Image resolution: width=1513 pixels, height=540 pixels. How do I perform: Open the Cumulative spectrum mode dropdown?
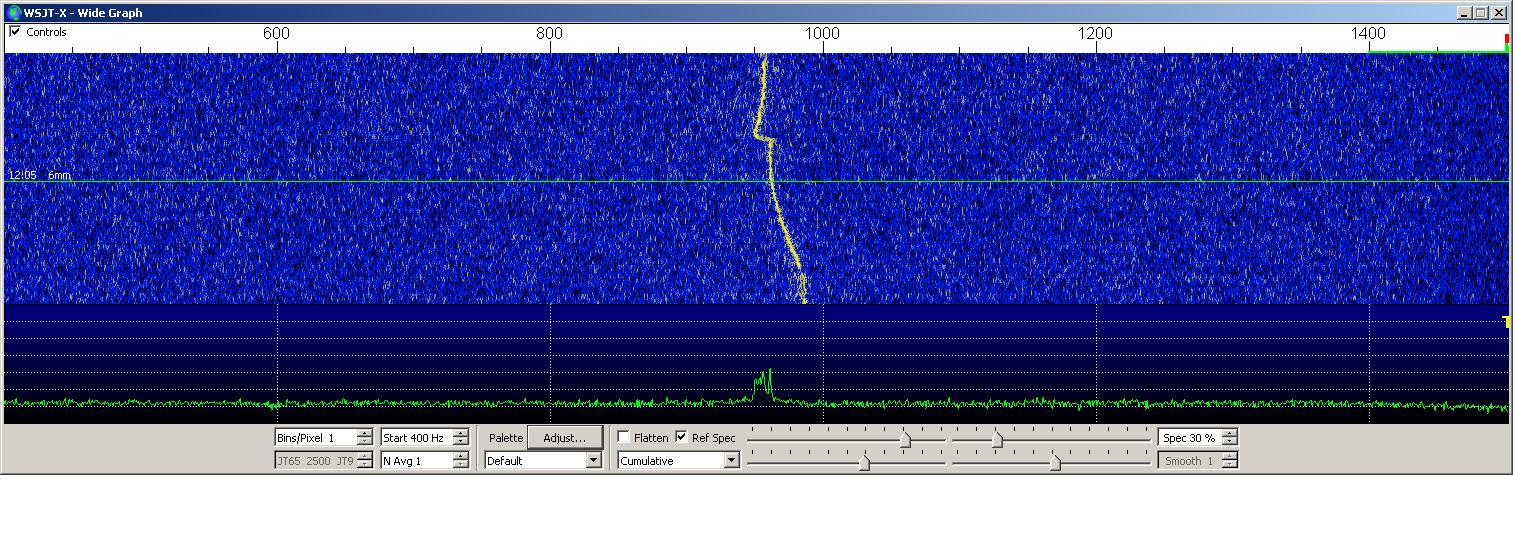678,461
